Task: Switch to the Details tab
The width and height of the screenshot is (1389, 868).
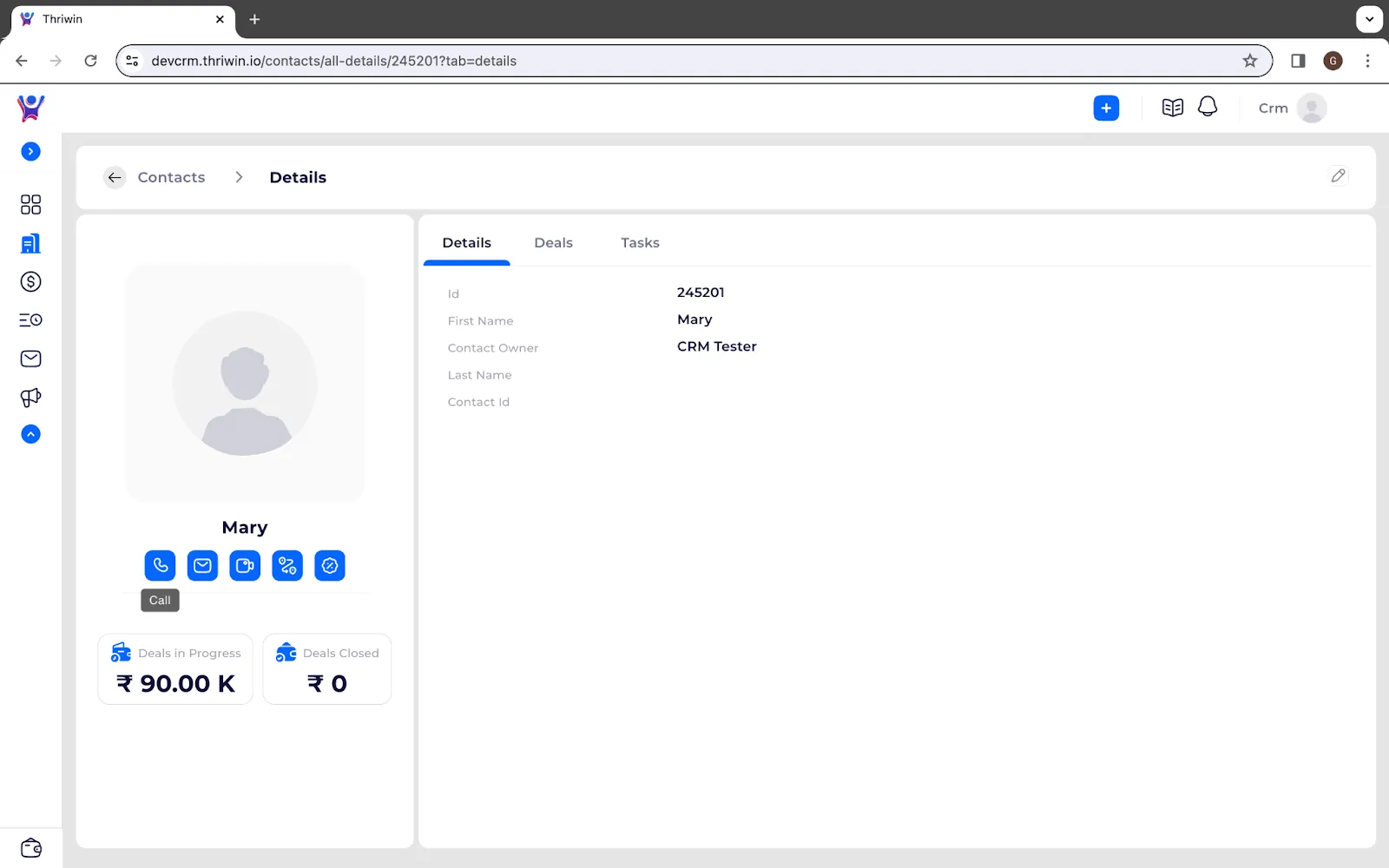Action: pyautogui.click(x=467, y=243)
